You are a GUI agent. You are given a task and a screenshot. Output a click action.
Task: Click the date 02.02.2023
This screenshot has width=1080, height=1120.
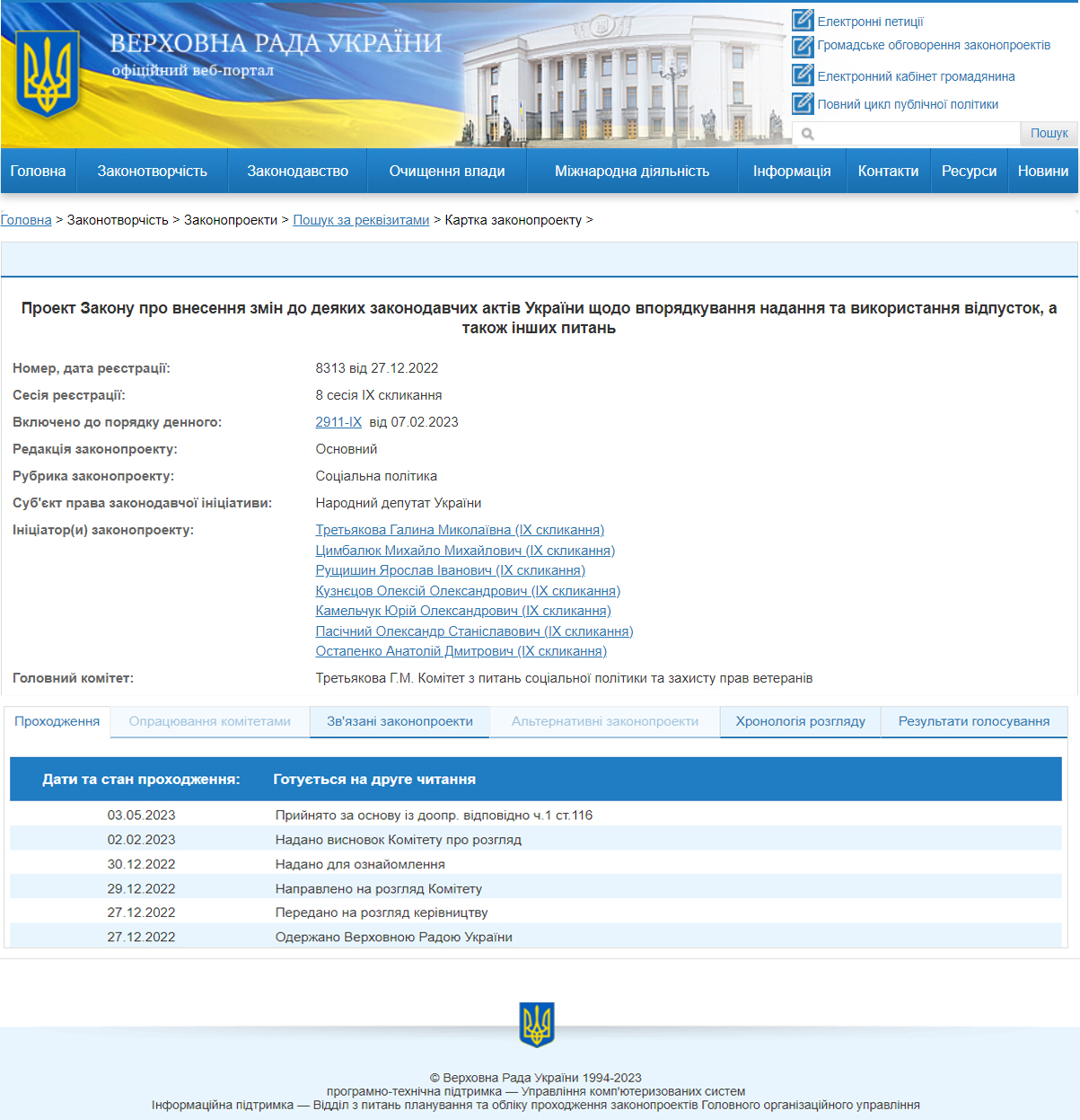[141, 840]
